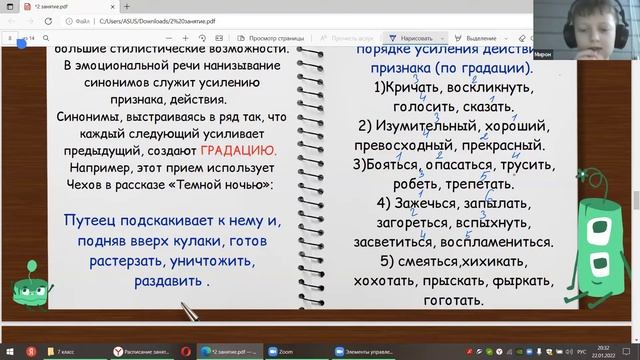Rotate the PDF page
Viewport: 640px width, 360px height.
[x=202, y=38]
